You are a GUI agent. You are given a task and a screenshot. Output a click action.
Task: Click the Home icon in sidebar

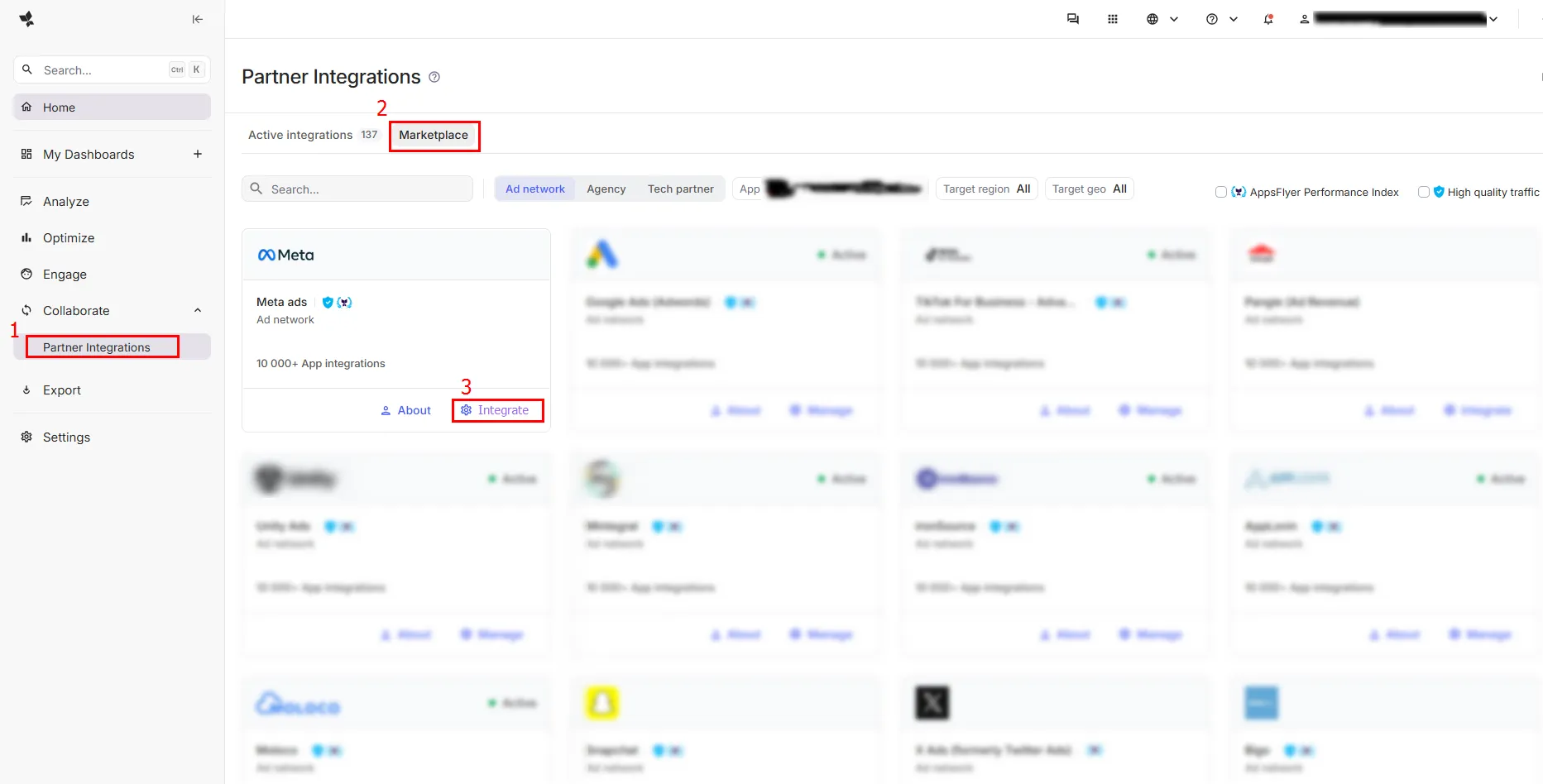tap(26, 107)
